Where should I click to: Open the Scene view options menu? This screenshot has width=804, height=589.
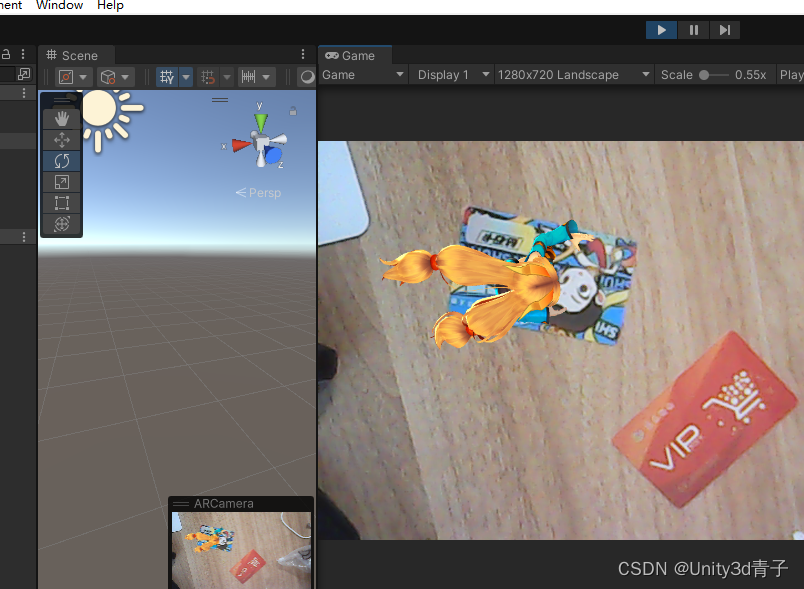tap(303, 54)
